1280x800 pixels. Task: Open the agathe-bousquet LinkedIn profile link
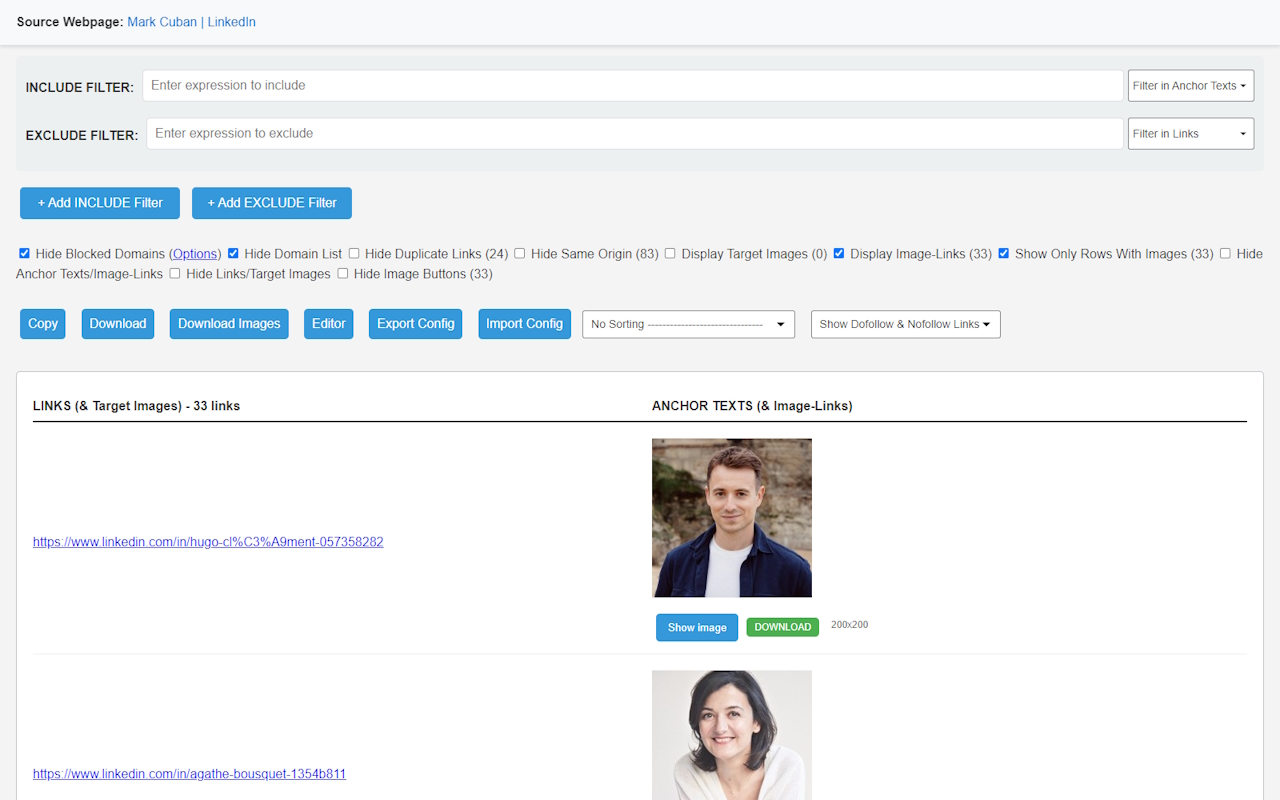click(x=189, y=774)
